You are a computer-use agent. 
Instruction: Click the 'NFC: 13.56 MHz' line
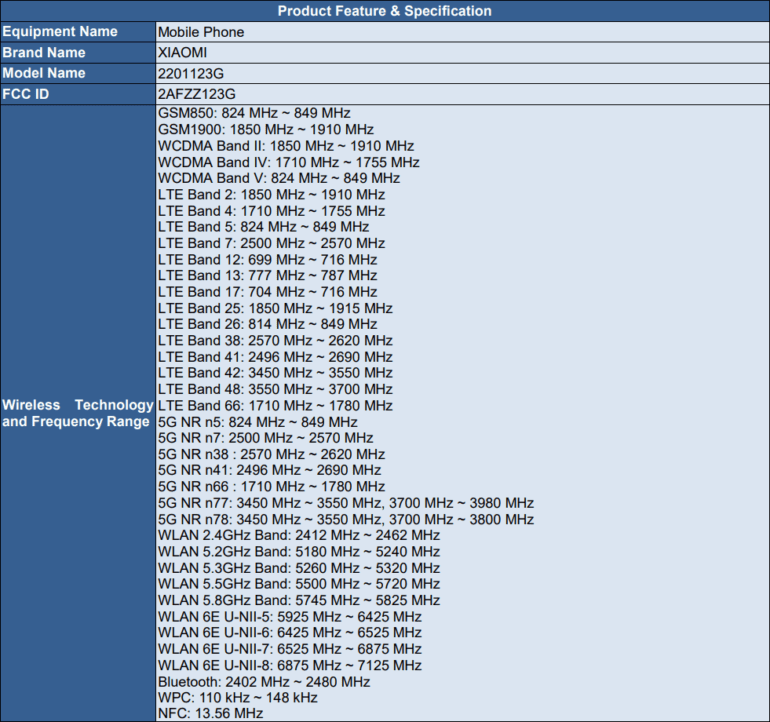click(210, 713)
